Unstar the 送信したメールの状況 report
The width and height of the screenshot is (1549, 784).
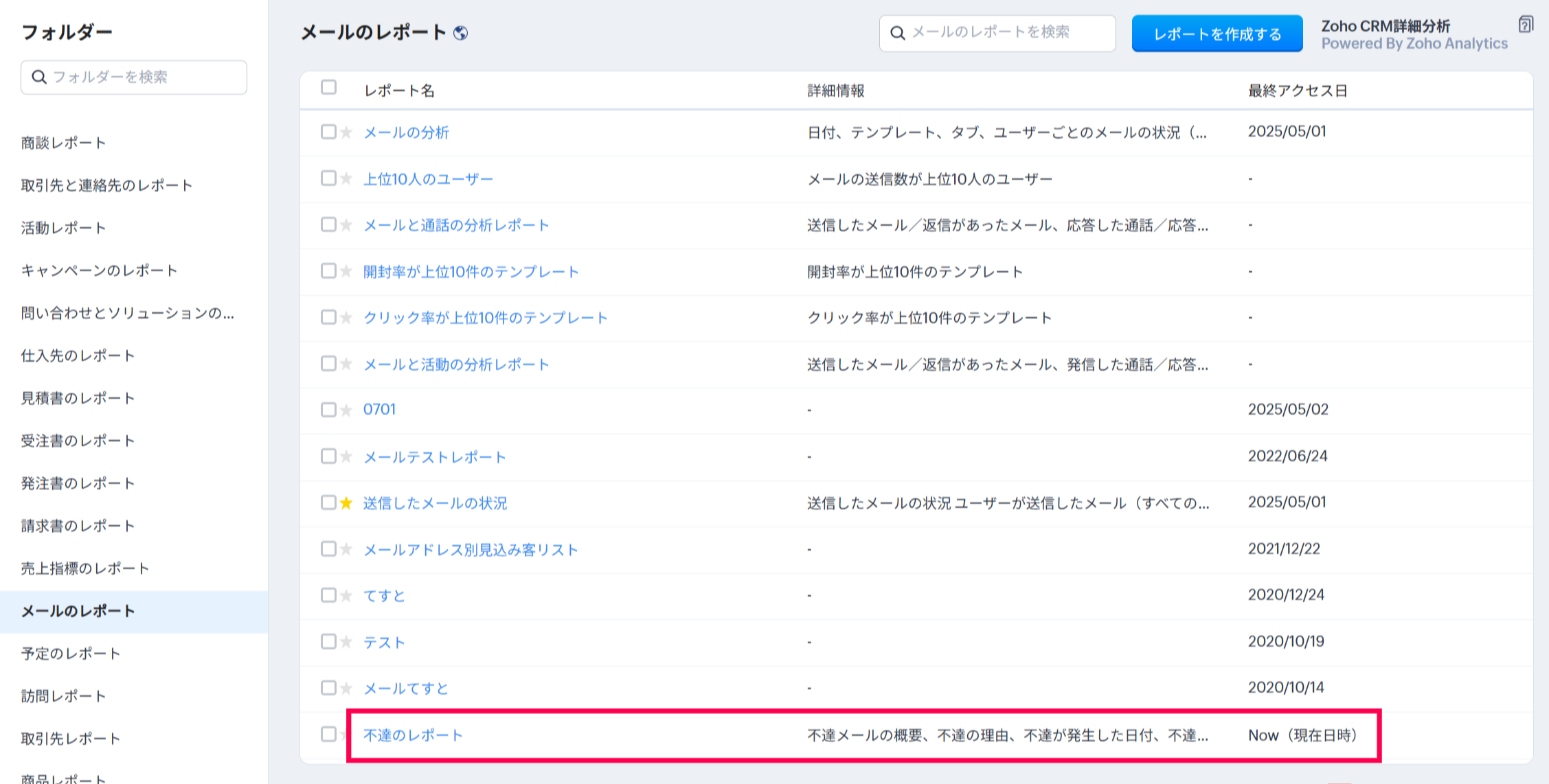tap(346, 503)
